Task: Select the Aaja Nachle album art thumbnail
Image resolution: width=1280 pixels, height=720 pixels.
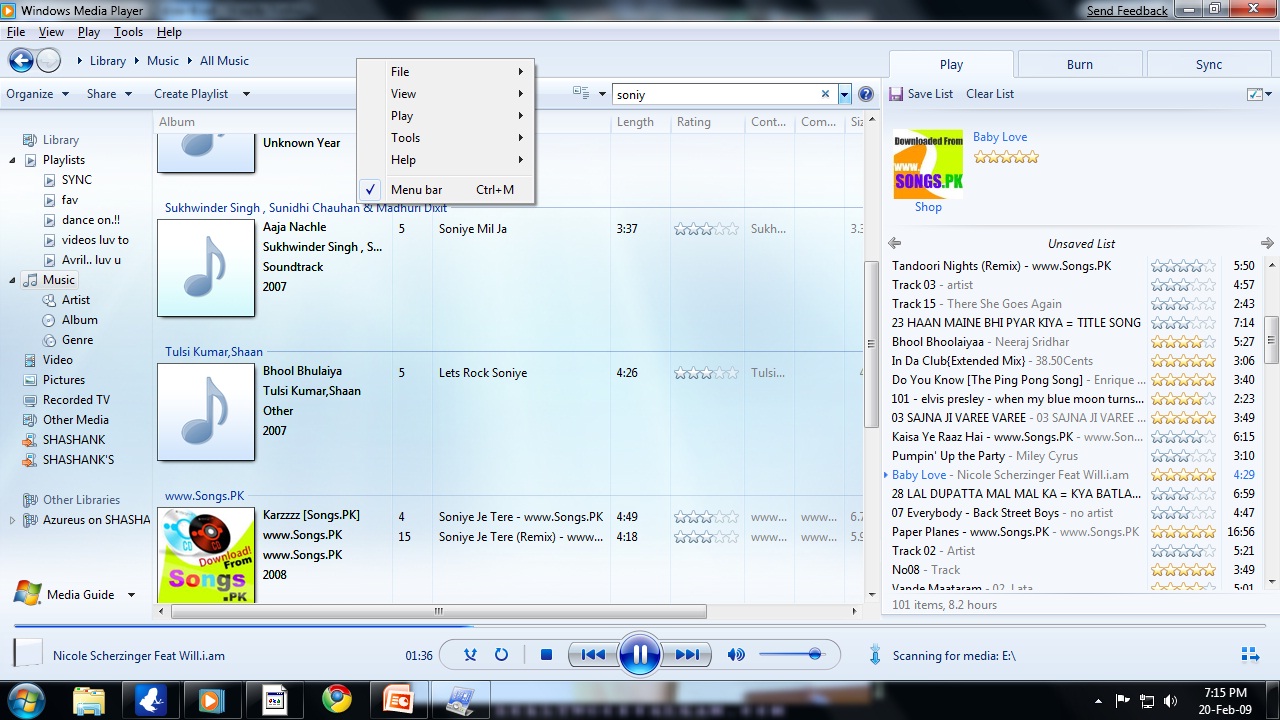Action: tap(206, 268)
